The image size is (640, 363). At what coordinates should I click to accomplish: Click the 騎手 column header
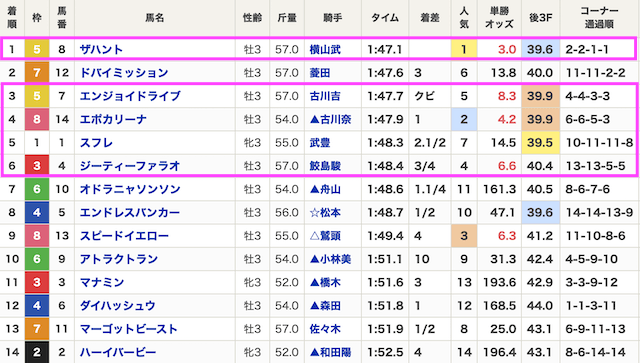click(333, 18)
